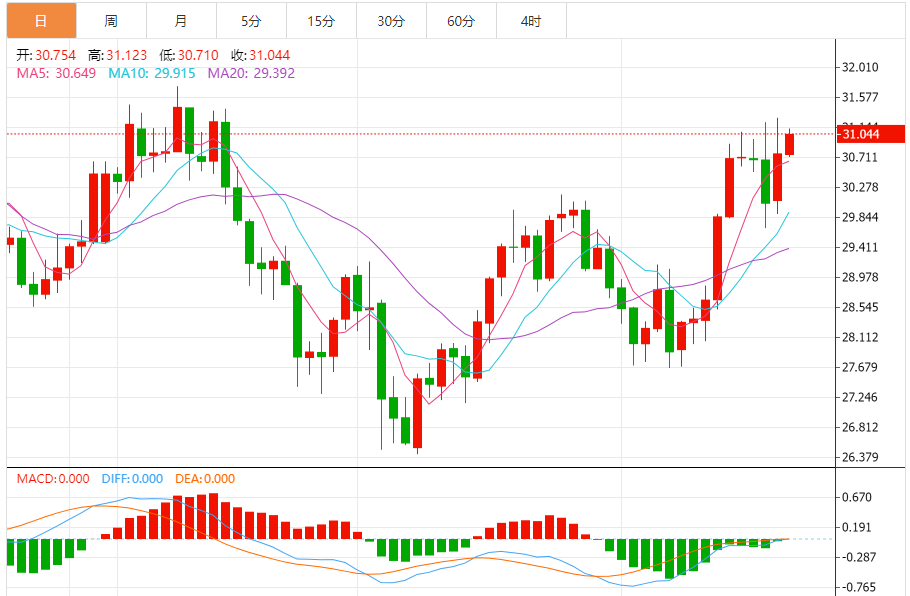Screen dimensions: 910x596
Task: Click the open price value 30.754
Action: (x=55, y=55)
